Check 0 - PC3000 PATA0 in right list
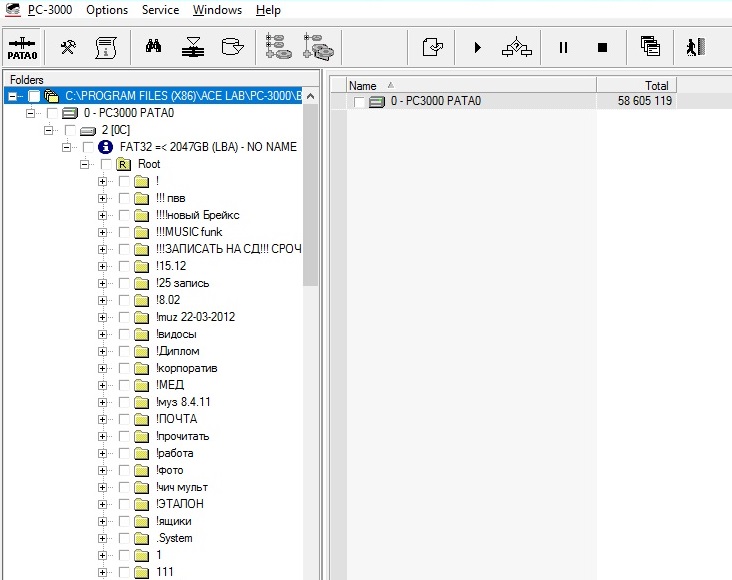This screenshot has width=732, height=580. pos(359,102)
